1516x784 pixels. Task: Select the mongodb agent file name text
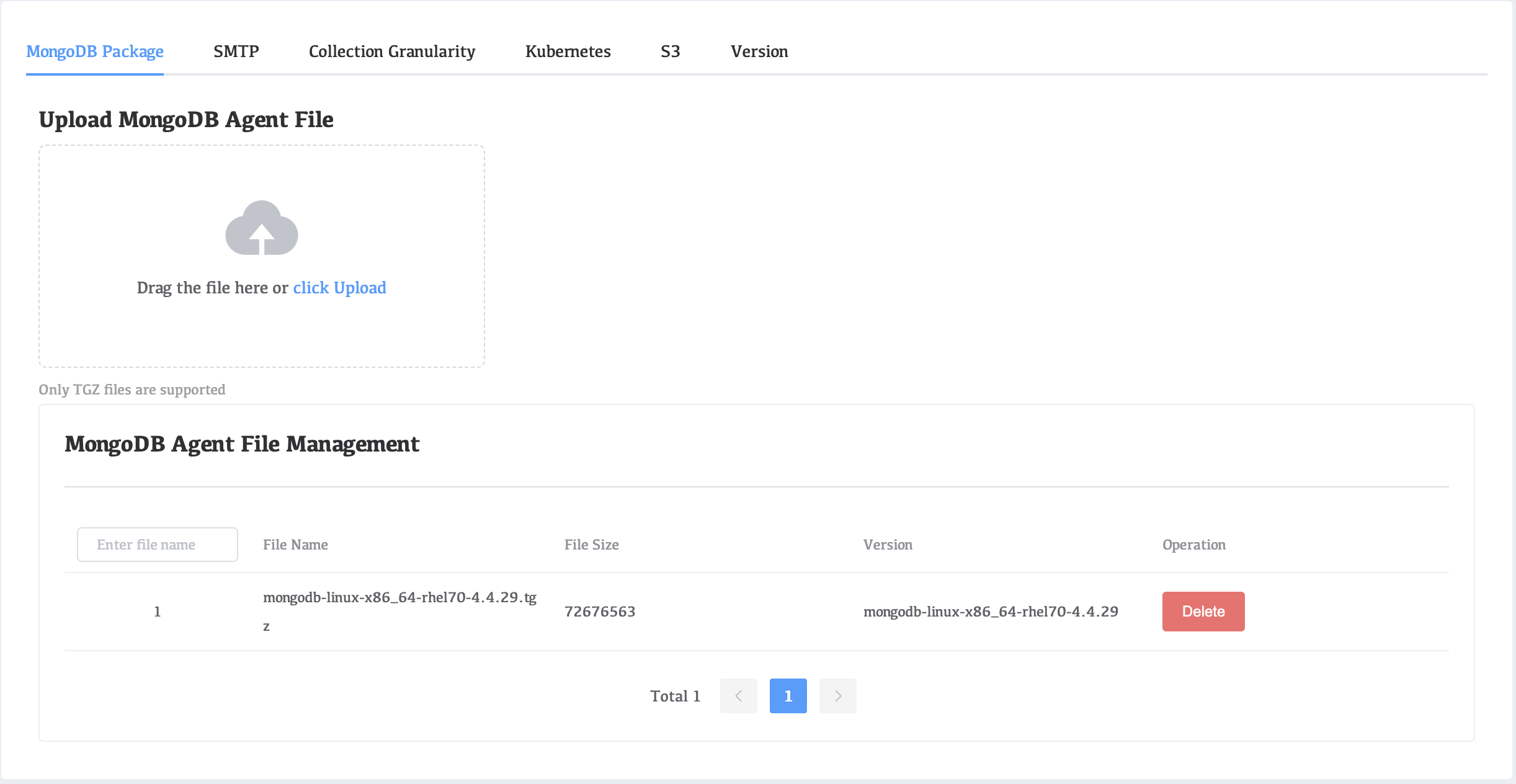(400, 599)
